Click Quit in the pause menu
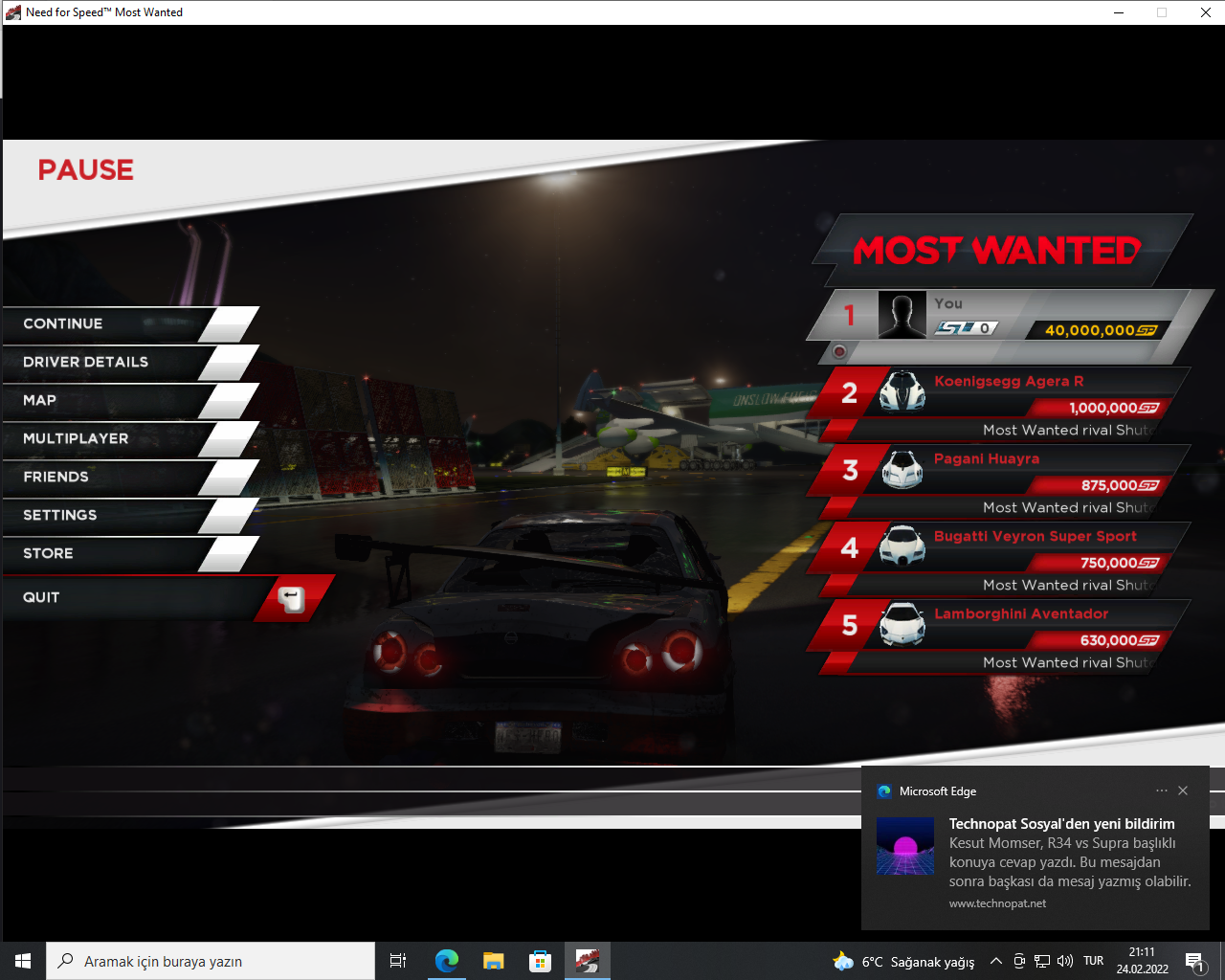This screenshot has width=1225, height=980. pos(168,598)
